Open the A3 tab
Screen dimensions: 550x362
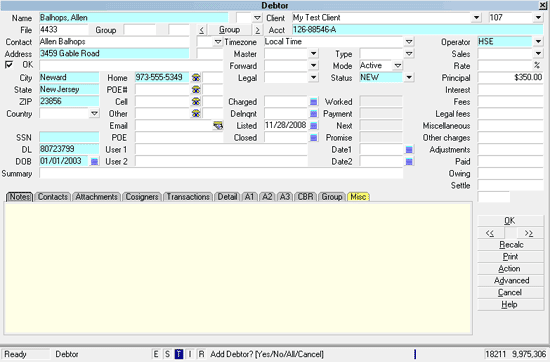coord(285,197)
